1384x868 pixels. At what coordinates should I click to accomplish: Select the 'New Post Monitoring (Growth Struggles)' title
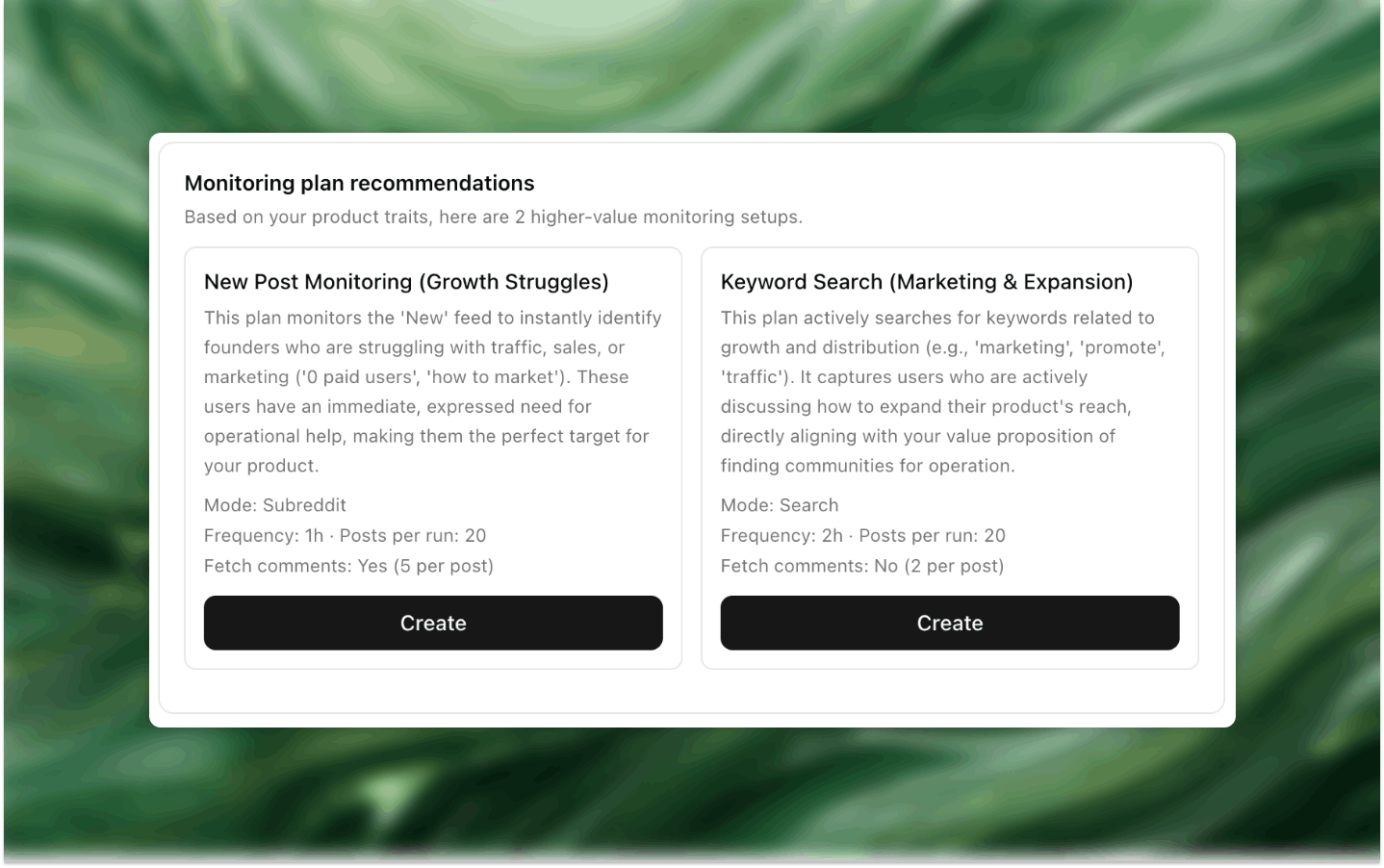(x=406, y=282)
